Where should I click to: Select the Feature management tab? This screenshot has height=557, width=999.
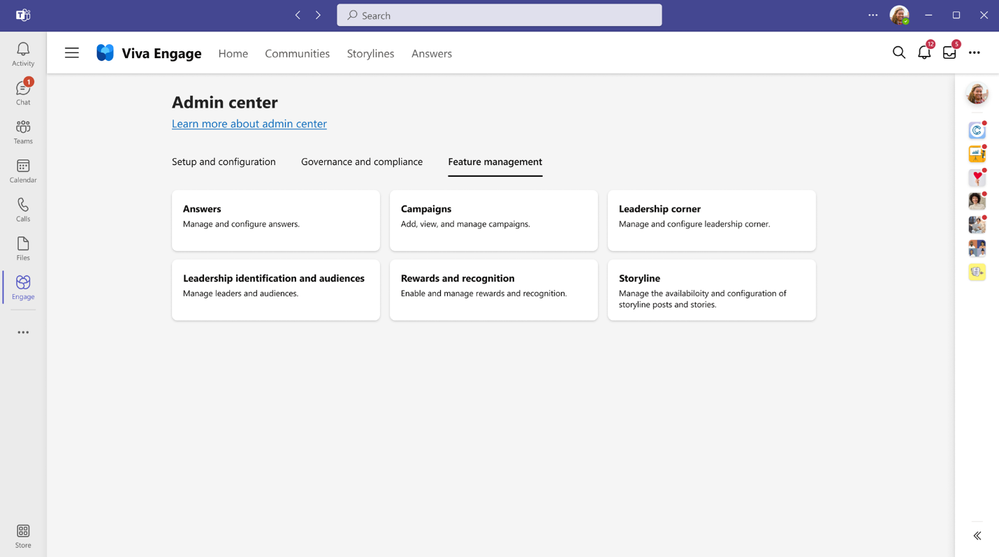coord(495,162)
